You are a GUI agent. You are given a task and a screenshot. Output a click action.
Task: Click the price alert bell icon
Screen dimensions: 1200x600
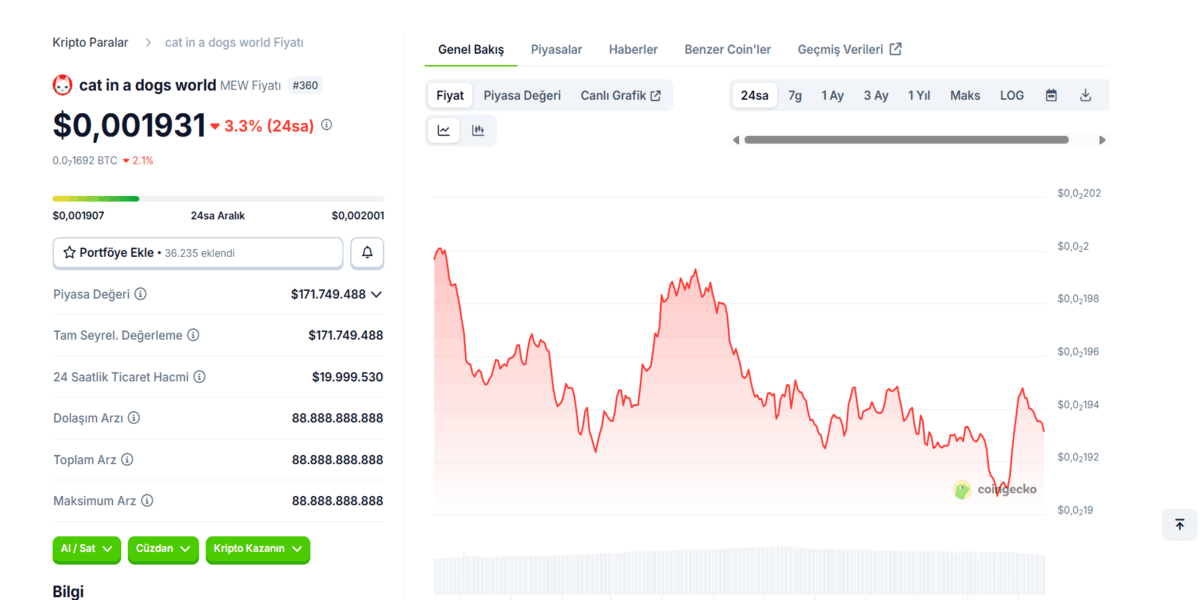coord(367,253)
